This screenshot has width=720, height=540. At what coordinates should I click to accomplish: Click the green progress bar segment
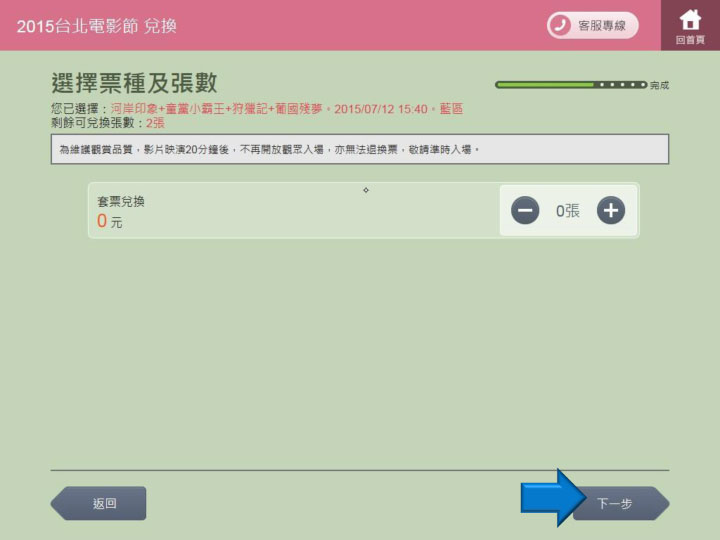click(545, 85)
